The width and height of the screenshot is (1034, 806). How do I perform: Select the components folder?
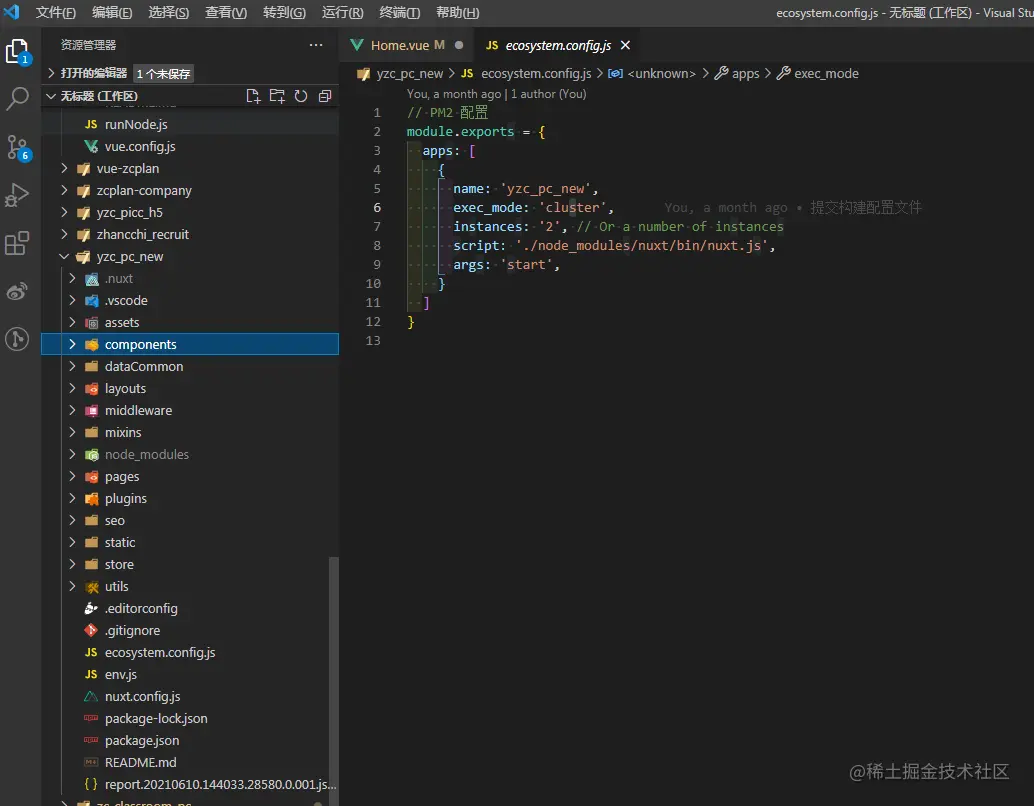click(190, 344)
